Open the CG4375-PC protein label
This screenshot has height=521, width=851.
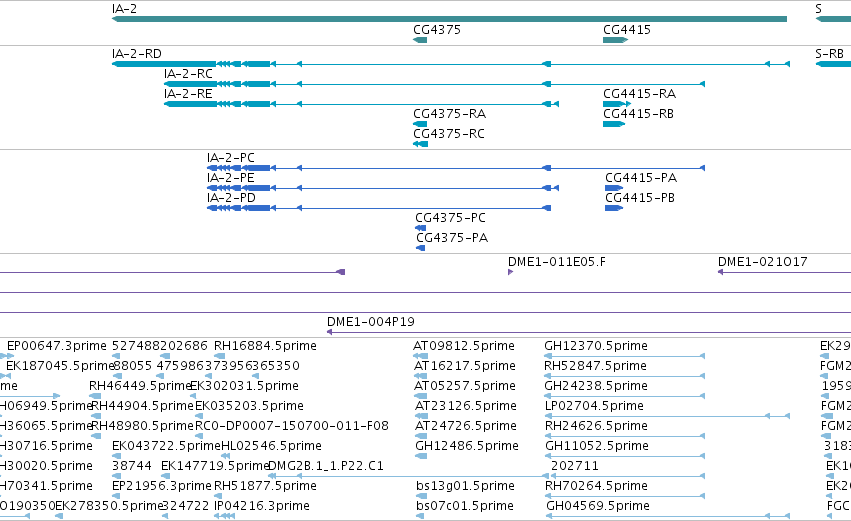click(x=450, y=218)
